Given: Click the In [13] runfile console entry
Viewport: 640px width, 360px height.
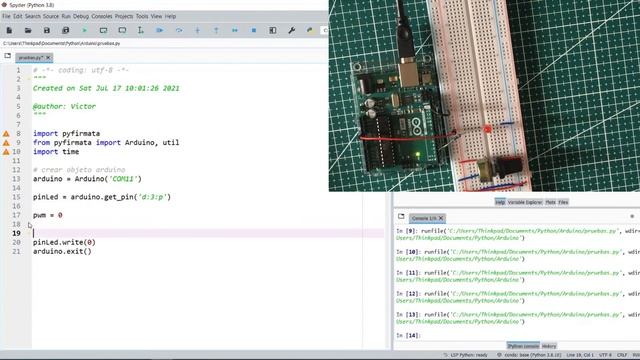Looking at the screenshot, I should pyautogui.click(x=518, y=318).
